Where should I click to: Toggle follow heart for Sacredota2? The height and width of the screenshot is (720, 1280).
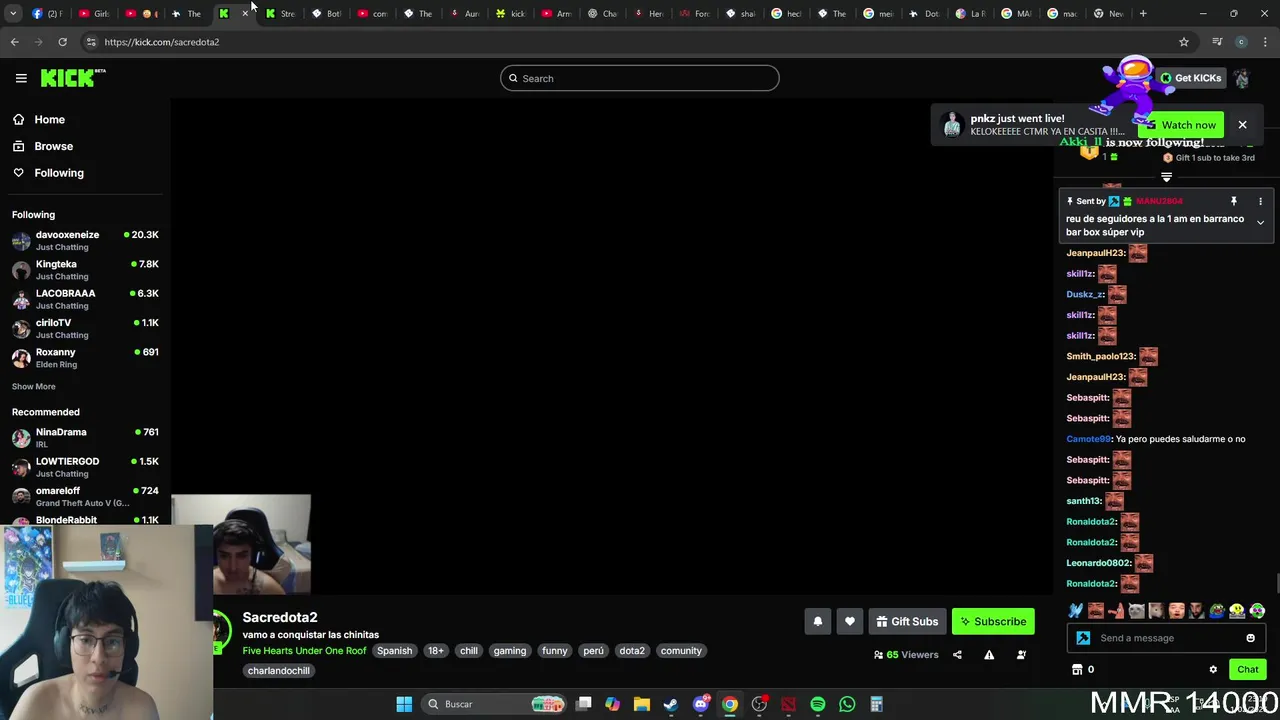click(x=850, y=622)
